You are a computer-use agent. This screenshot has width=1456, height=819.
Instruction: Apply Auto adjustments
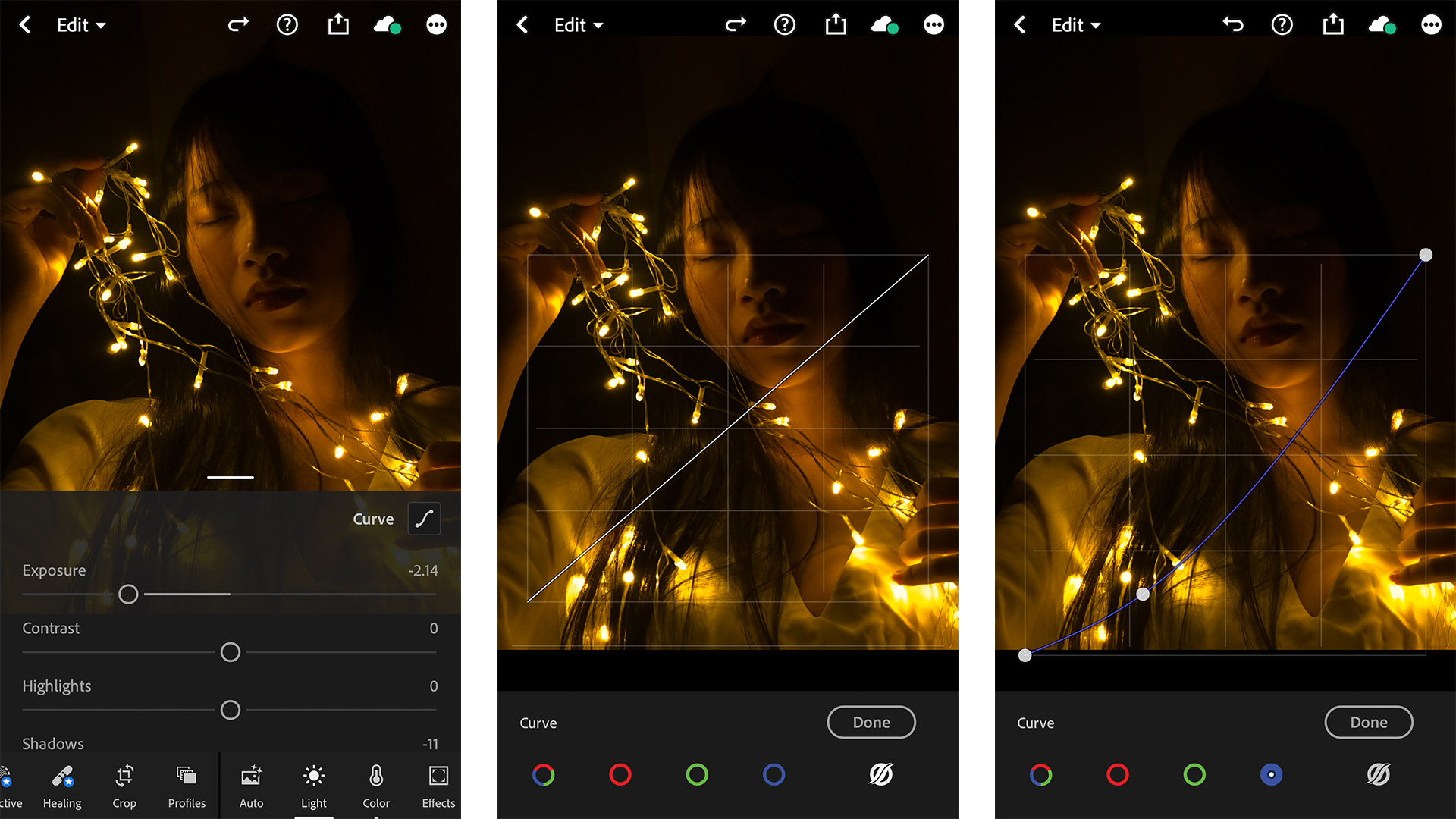[251, 786]
